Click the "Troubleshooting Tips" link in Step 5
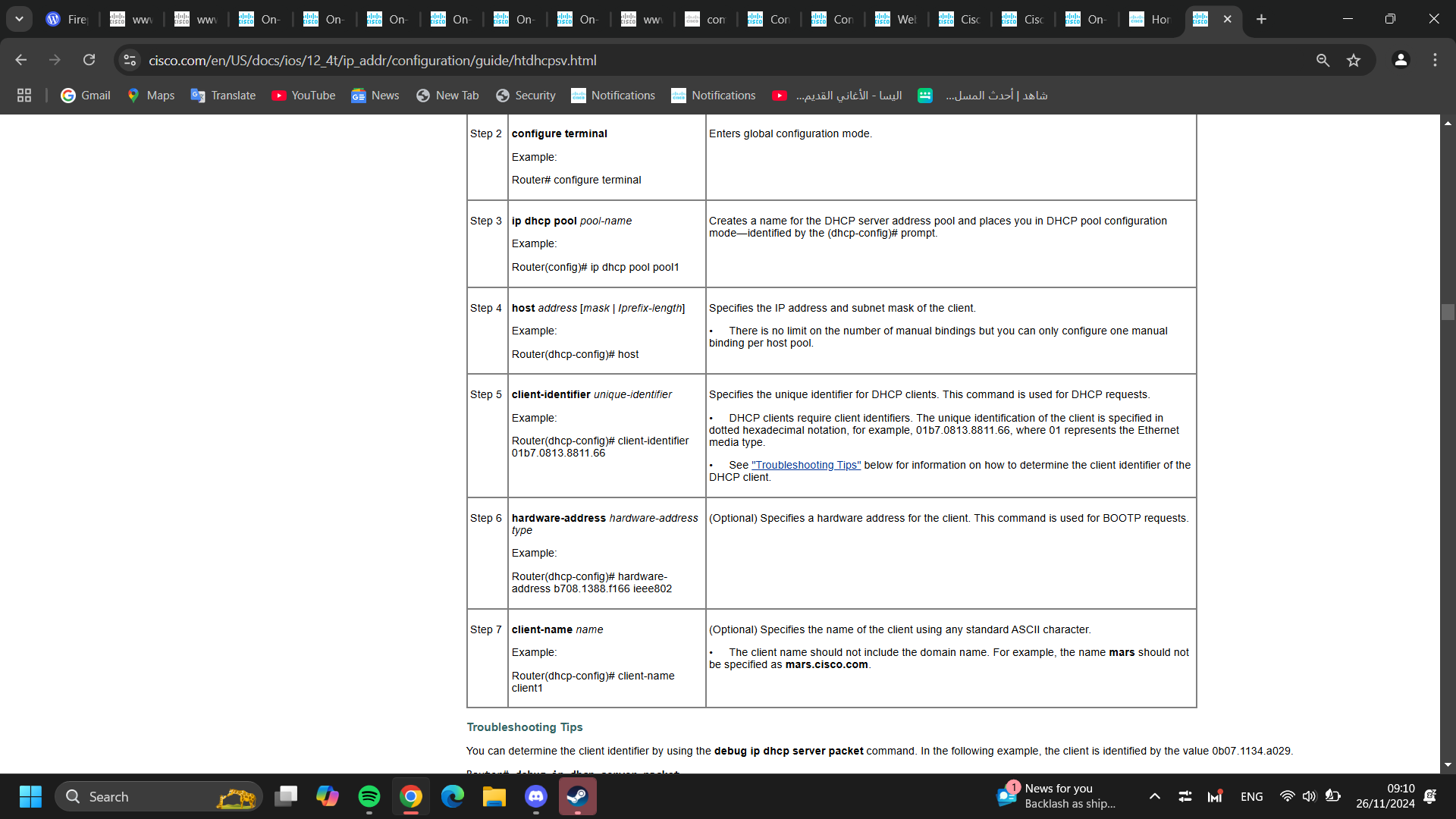Screen dimensions: 1456x819 coord(806,465)
